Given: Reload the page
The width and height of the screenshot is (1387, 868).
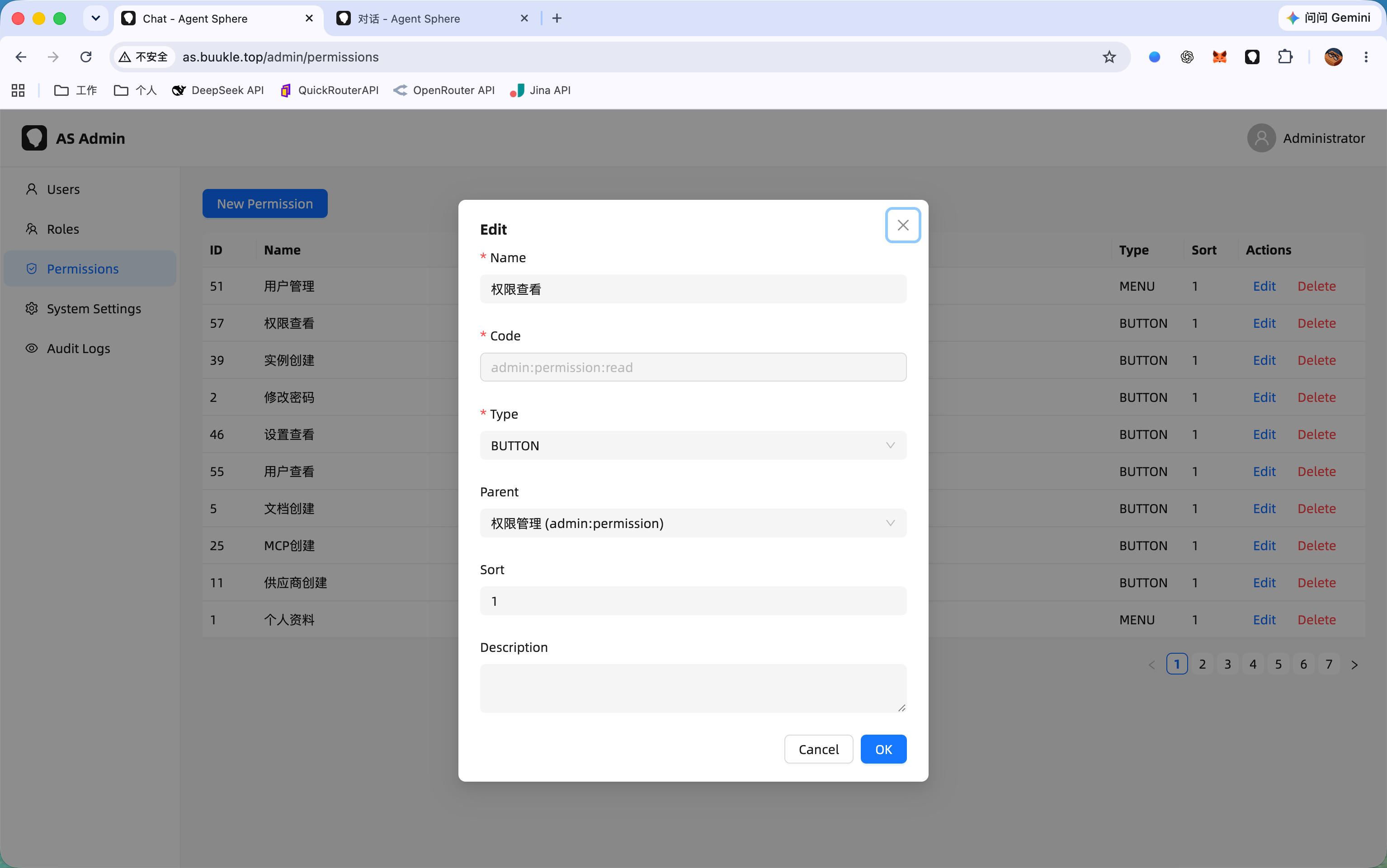Looking at the screenshot, I should [x=86, y=57].
